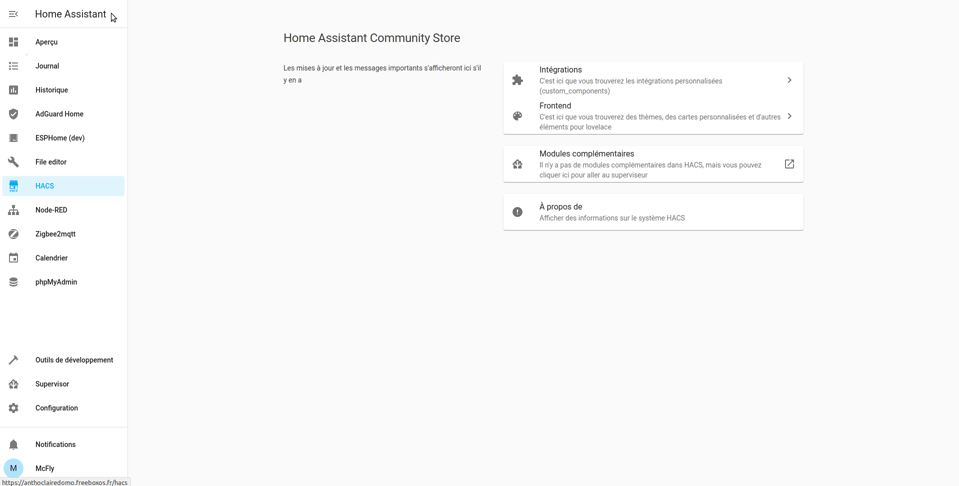The width and height of the screenshot is (959, 486).
Task: Click the Node-RED sitemap icon
Action: 13,210
